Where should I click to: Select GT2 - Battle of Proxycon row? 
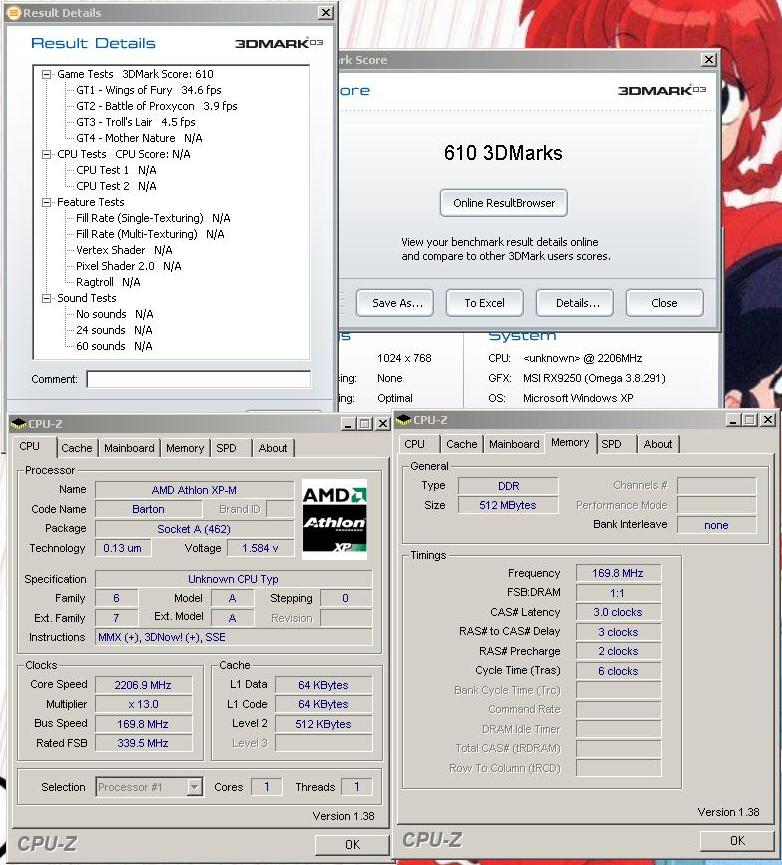tap(157, 106)
